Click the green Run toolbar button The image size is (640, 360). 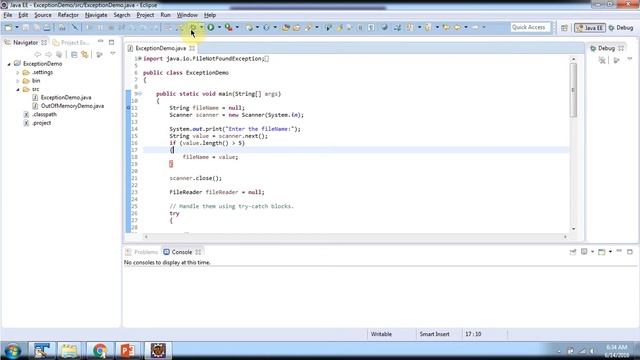pos(211,27)
